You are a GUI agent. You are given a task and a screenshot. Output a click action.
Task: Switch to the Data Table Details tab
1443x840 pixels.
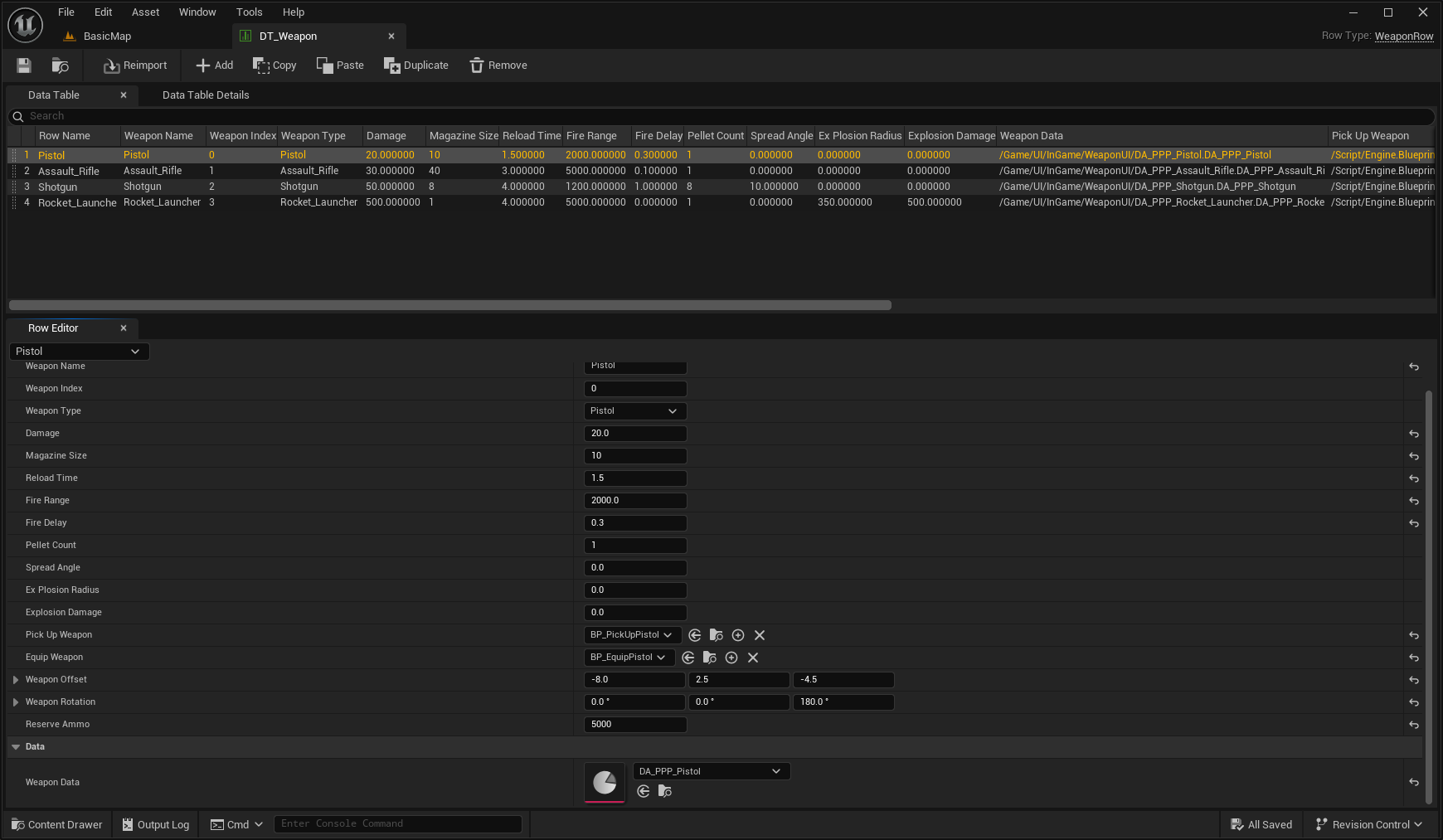[x=206, y=95]
